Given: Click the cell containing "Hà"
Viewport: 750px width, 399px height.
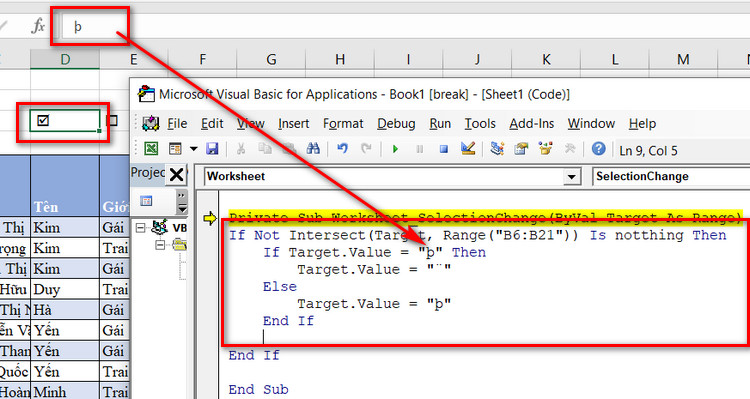Looking at the screenshot, I should (65, 310).
